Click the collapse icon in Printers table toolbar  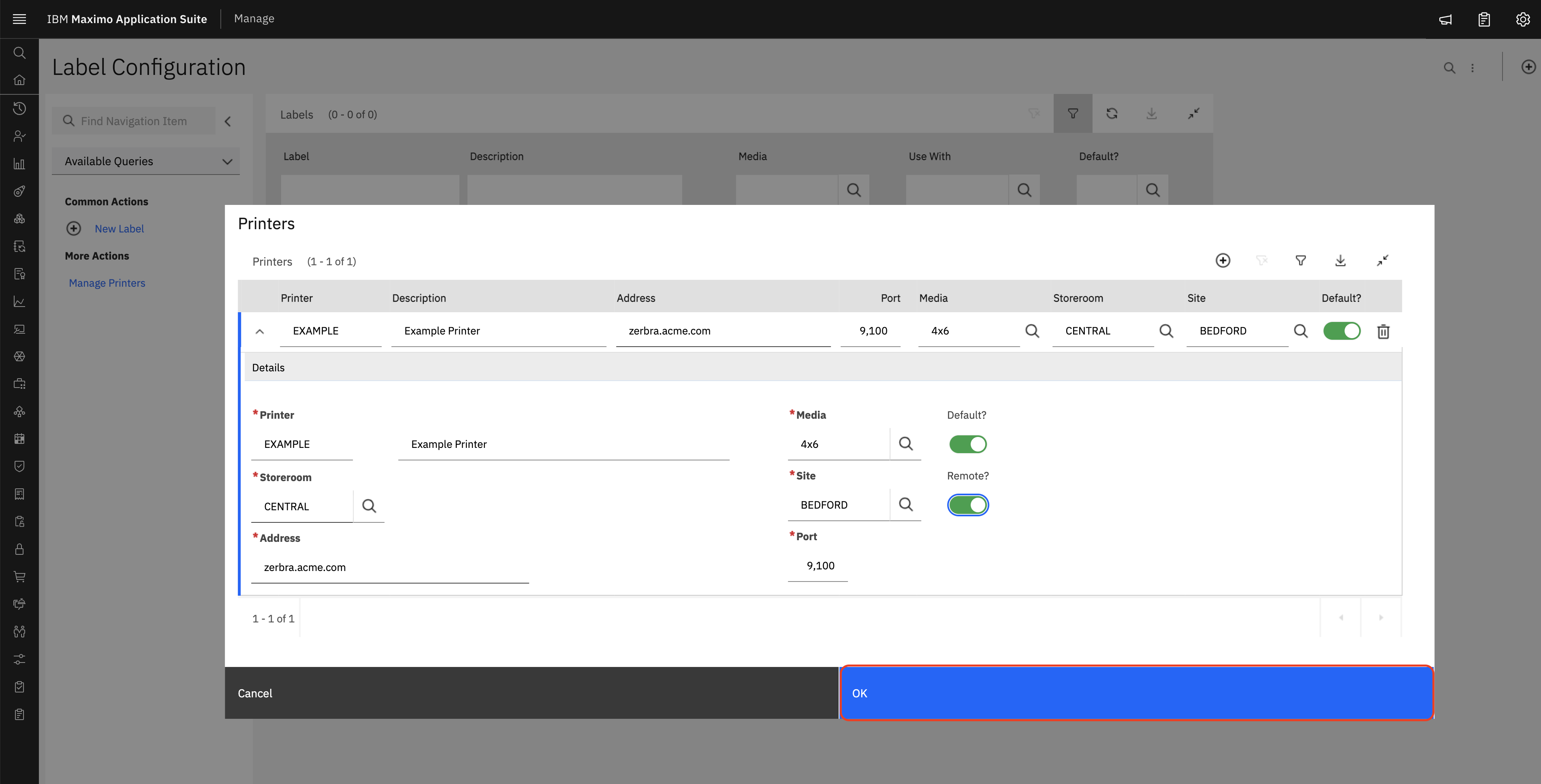tap(1382, 260)
